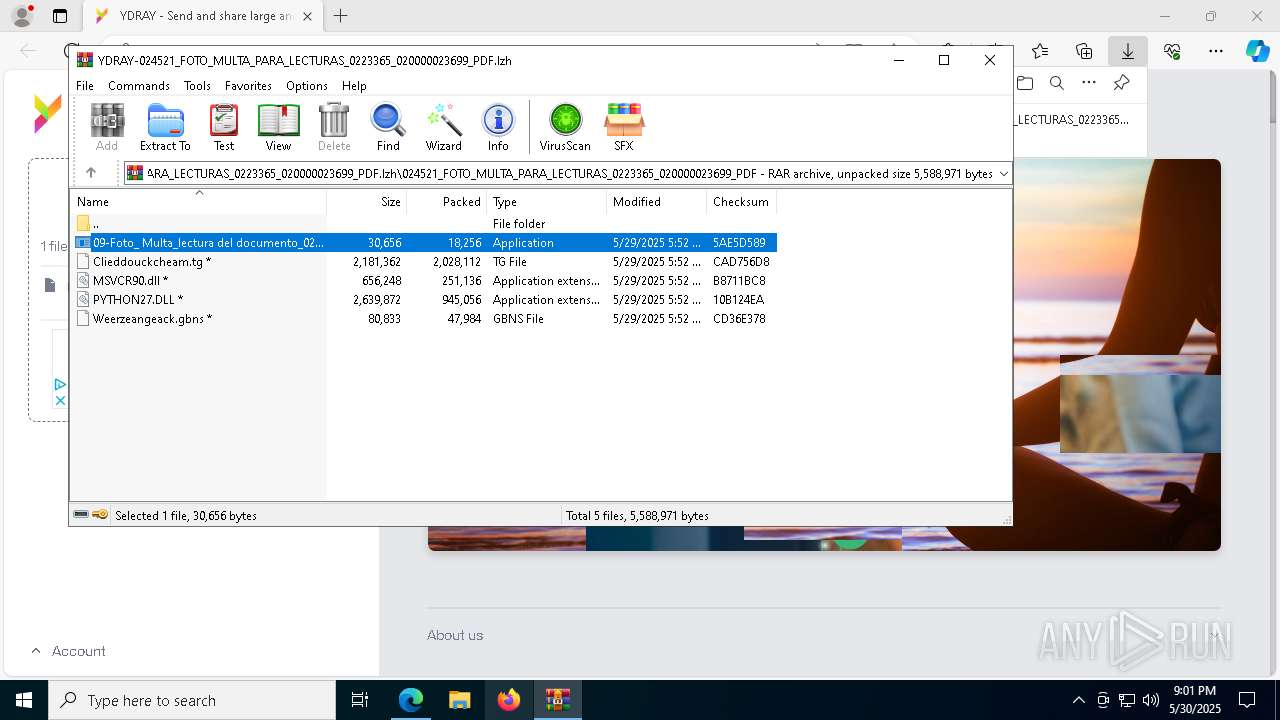The image size is (1280, 720).
Task: Click the Delete toolbar icon
Action: click(334, 127)
